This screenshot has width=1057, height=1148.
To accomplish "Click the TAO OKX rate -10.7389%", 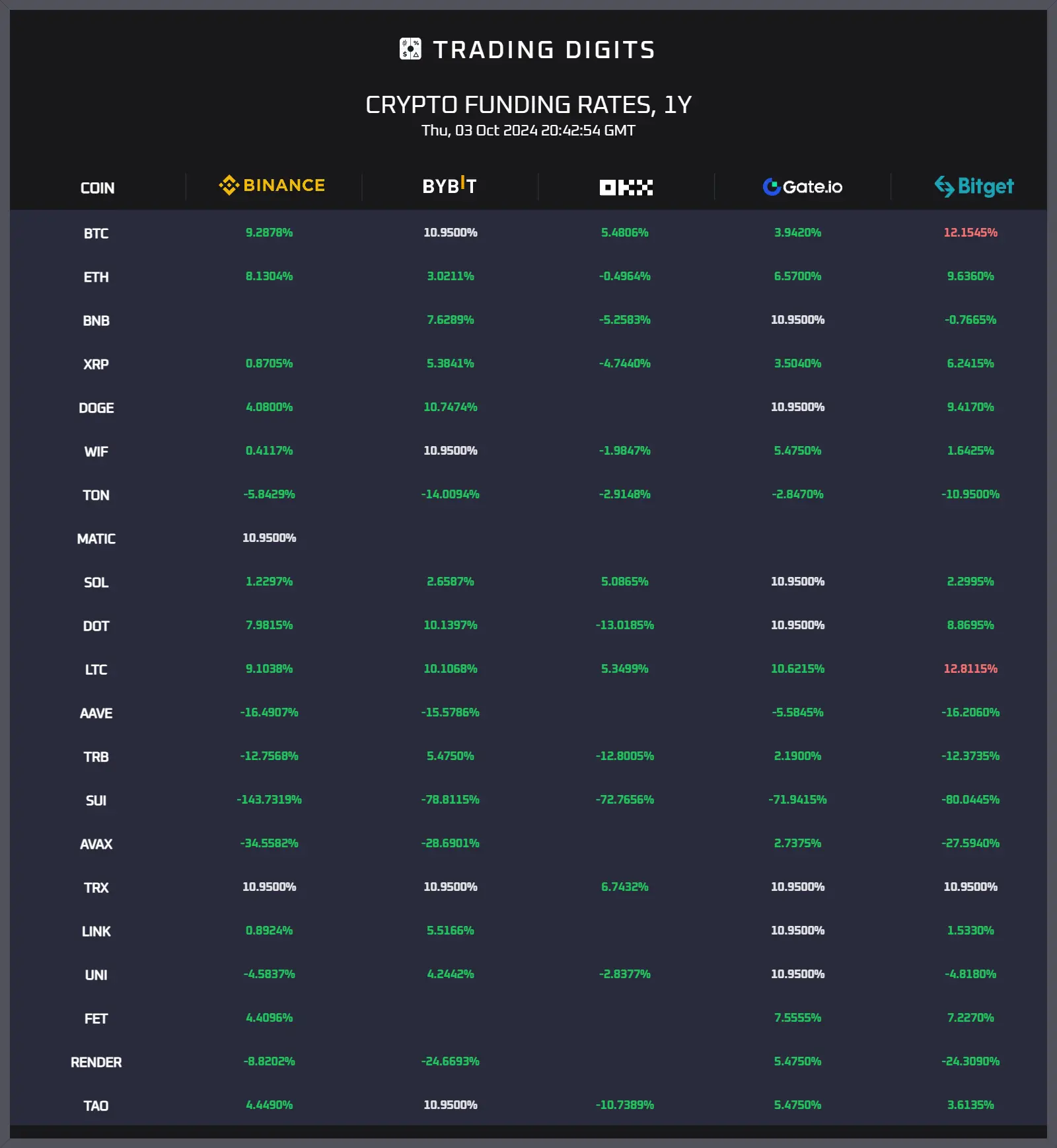I will tap(624, 1105).
